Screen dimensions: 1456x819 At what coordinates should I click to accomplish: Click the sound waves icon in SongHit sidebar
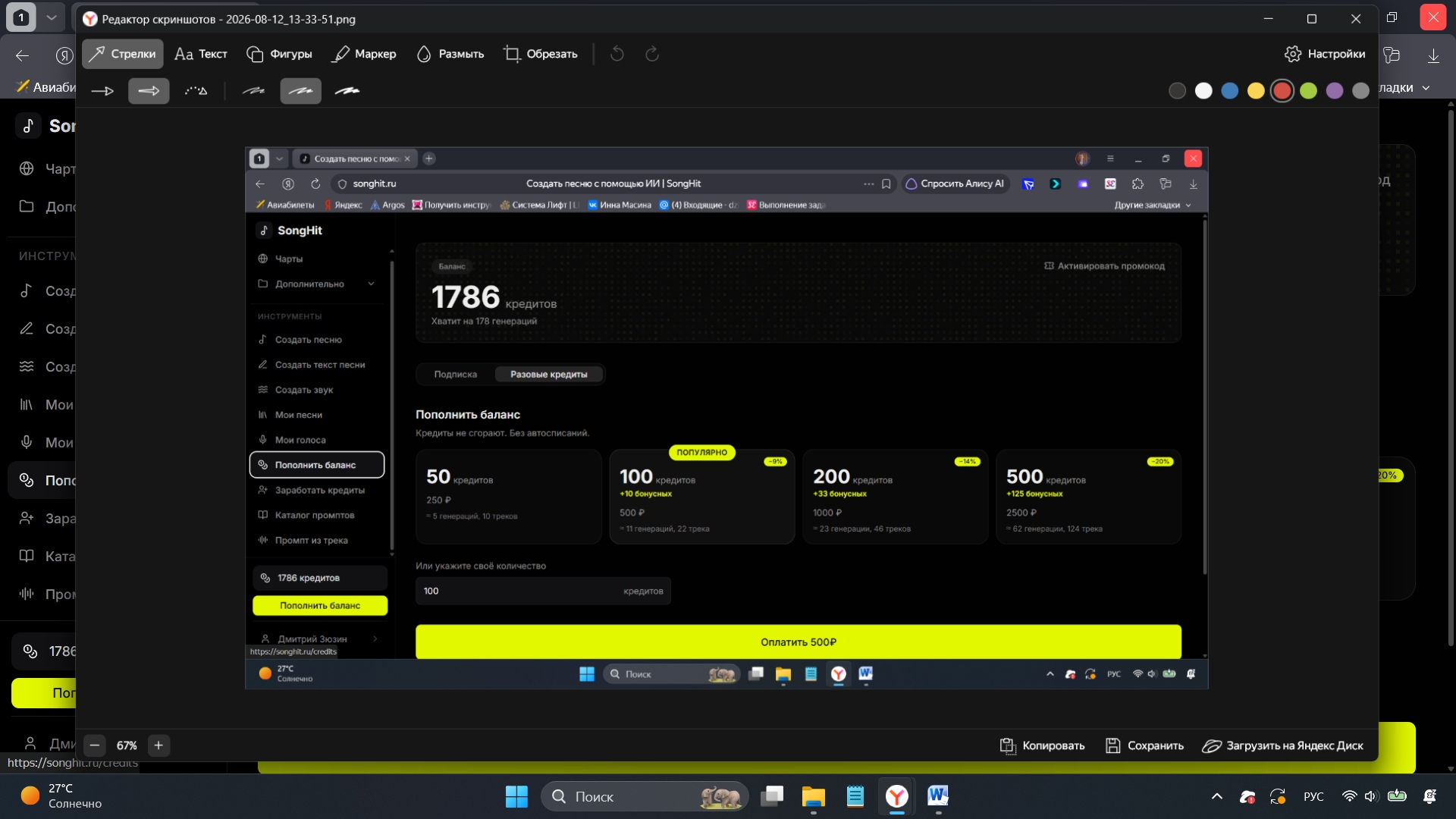[x=27, y=366]
